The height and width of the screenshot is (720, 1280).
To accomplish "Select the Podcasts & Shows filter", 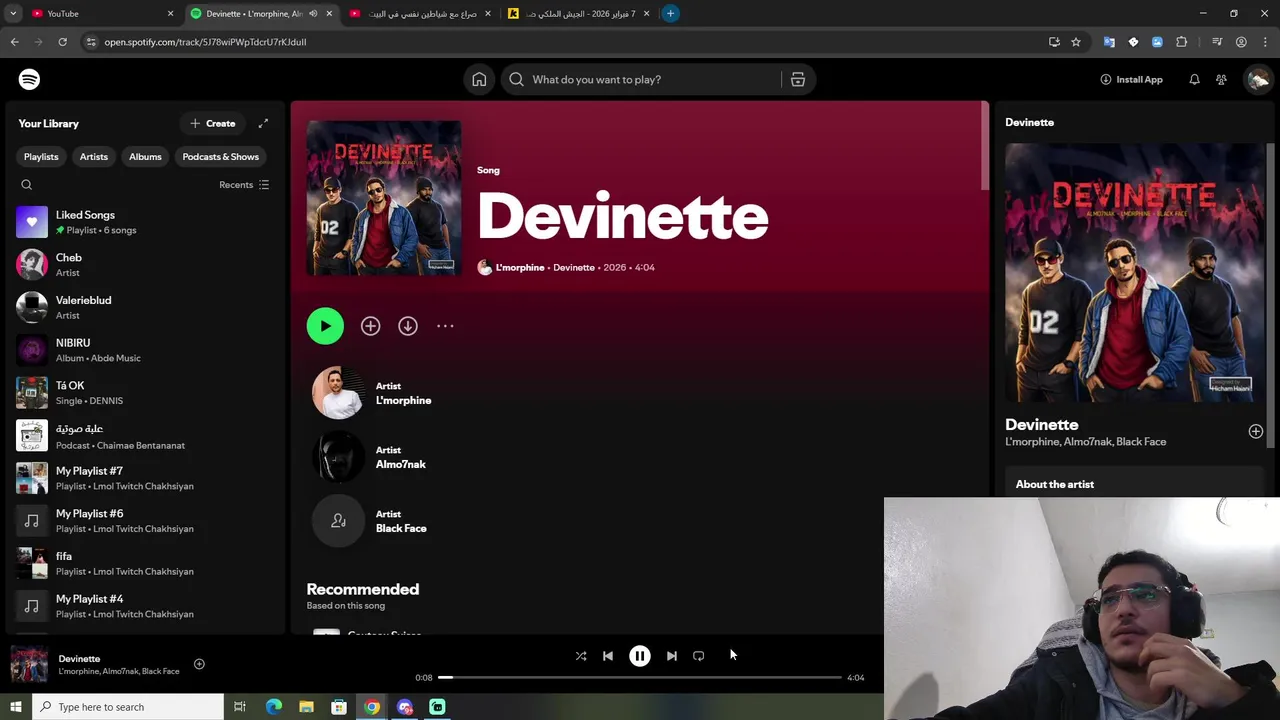I will point(220,156).
